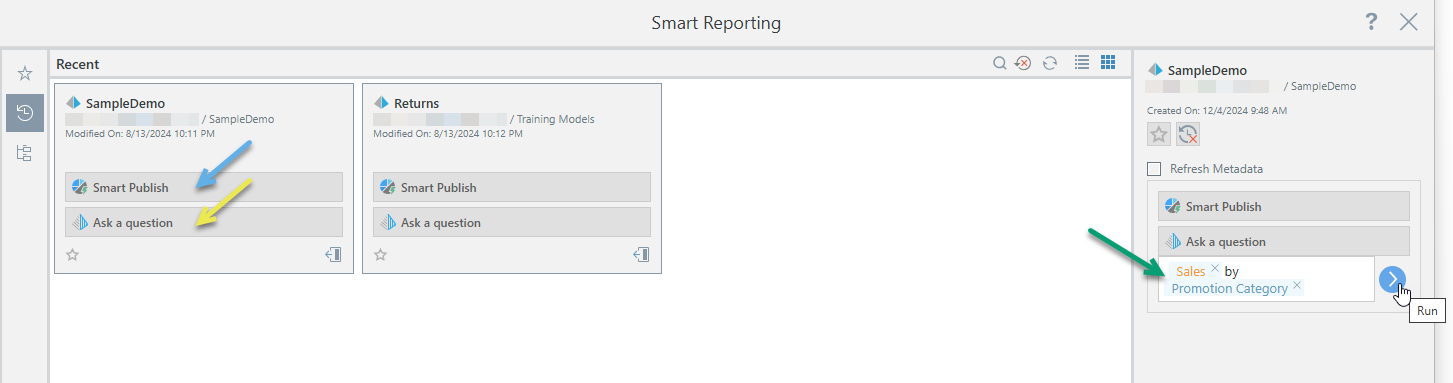Viewport: 1453px width, 383px height.
Task: Open the side panel icon on SampleDemo card
Action: [x=334, y=255]
